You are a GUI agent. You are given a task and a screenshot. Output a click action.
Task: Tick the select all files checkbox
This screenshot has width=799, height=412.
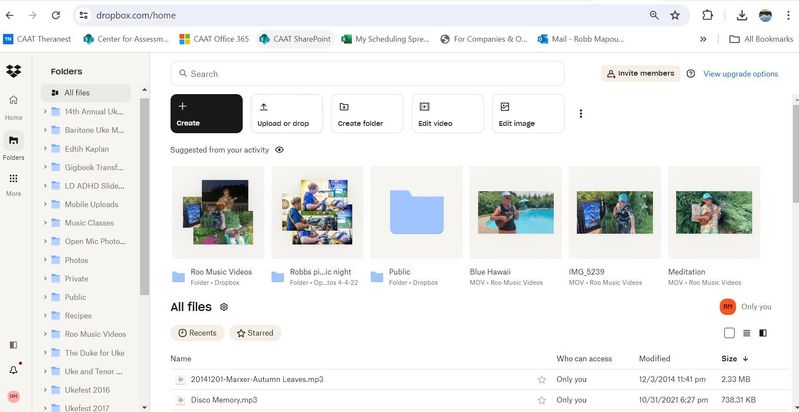click(x=729, y=333)
